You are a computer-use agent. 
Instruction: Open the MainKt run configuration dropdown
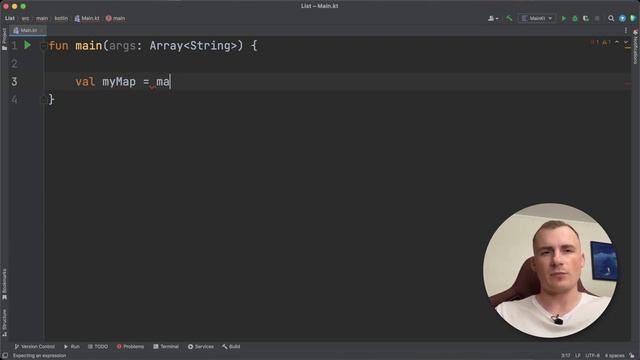click(x=537, y=18)
